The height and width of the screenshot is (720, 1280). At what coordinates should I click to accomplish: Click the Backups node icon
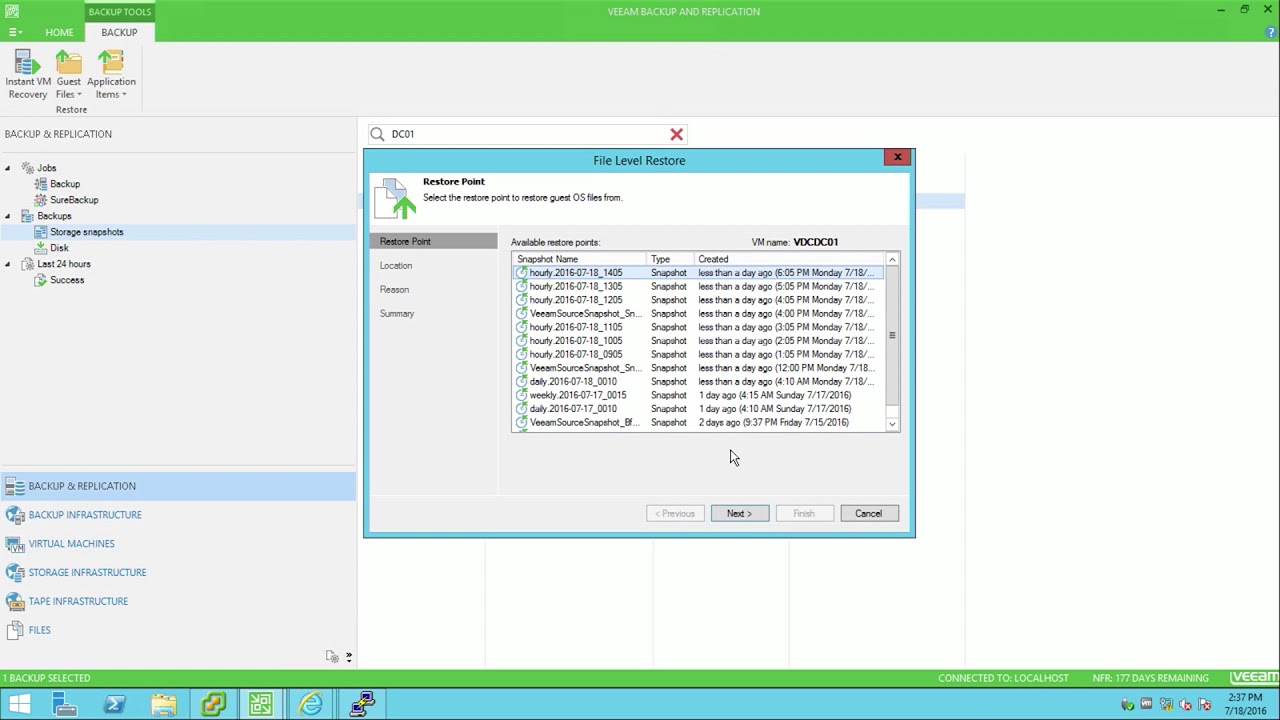(x=28, y=216)
